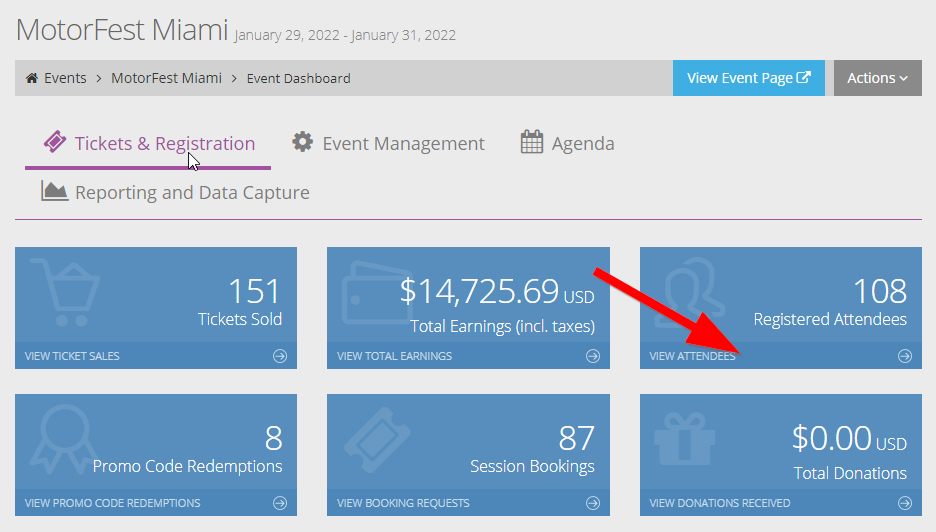This screenshot has width=936, height=532.
Task: Click arrow icon beside View Total Earnings
Action: (x=593, y=356)
